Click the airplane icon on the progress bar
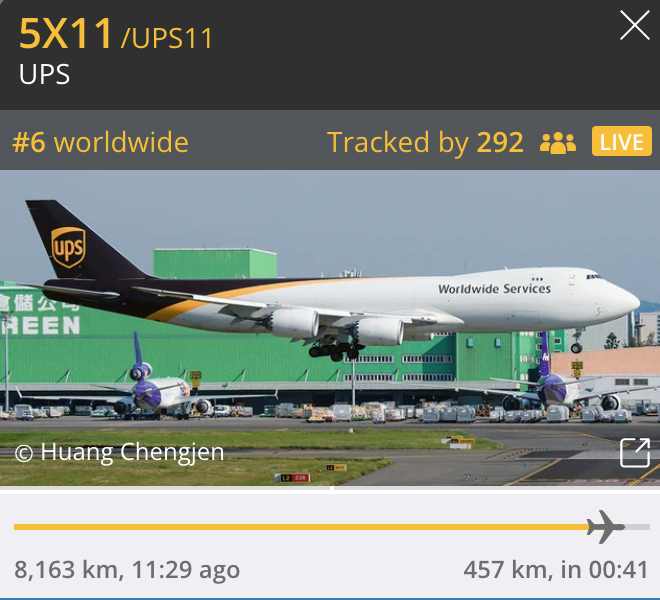Image resolution: width=660 pixels, height=600 pixels. tap(605, 527)
